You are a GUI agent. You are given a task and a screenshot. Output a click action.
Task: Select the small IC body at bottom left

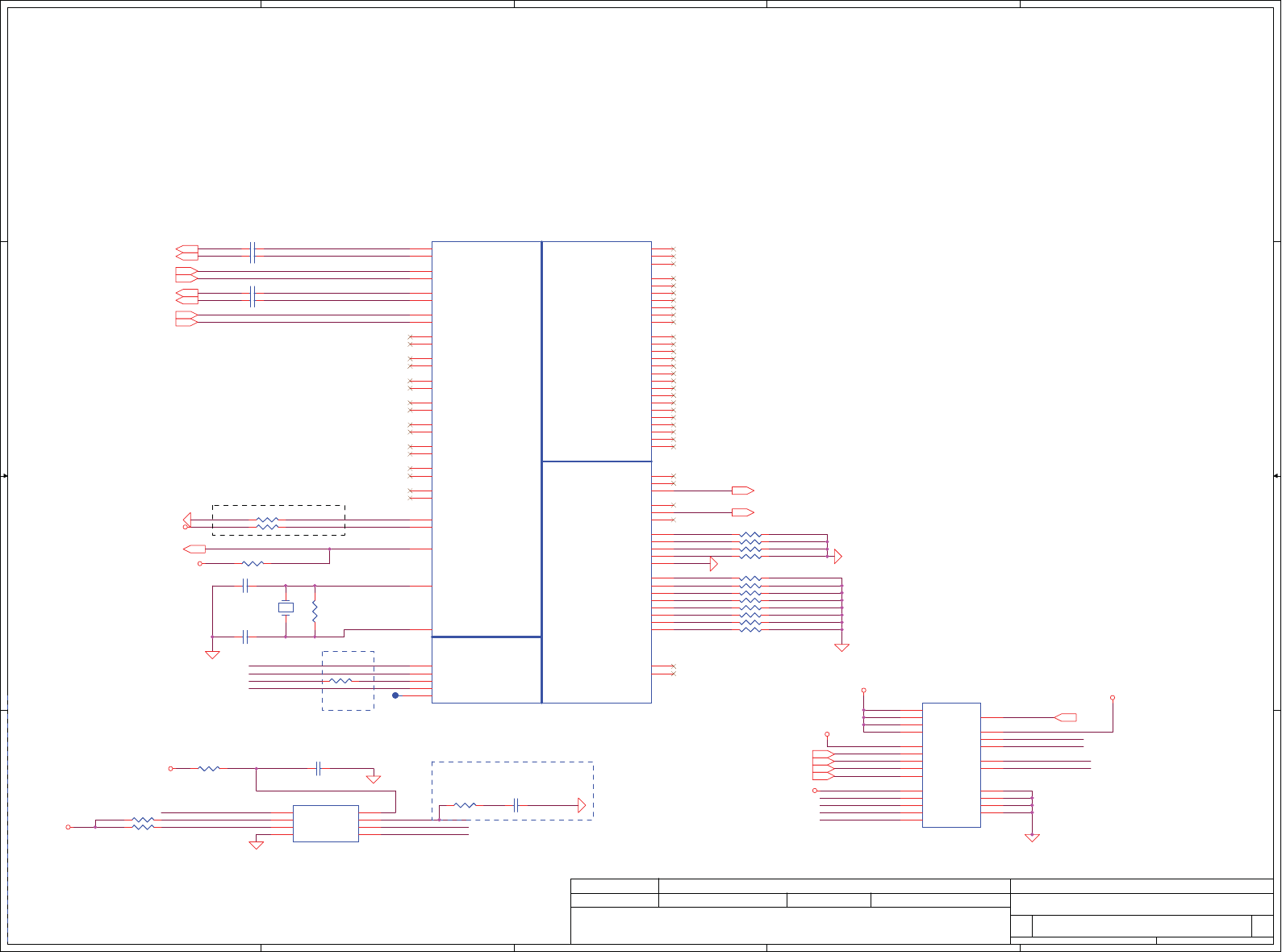326,824
